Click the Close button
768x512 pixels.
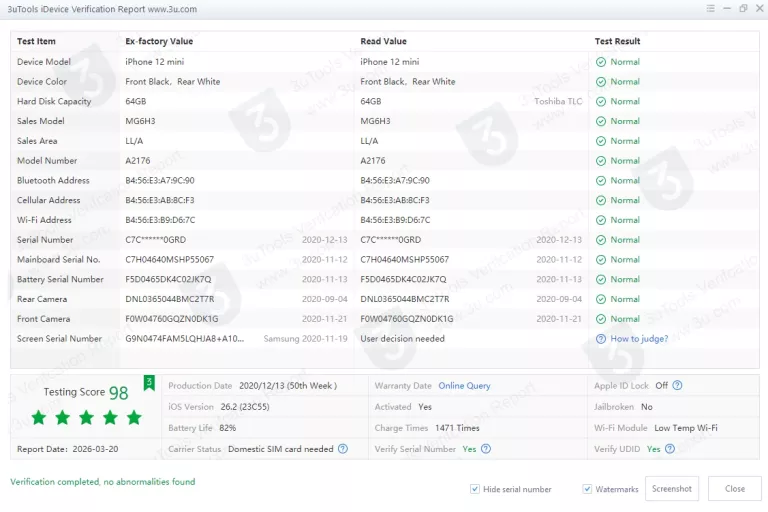tap(735, 489)
